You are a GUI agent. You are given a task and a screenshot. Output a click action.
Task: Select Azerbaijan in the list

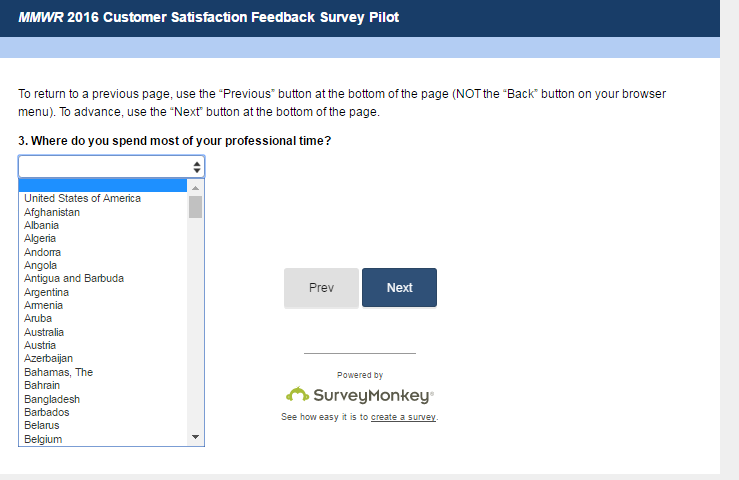pyautogui.click(x=48, y=359)
